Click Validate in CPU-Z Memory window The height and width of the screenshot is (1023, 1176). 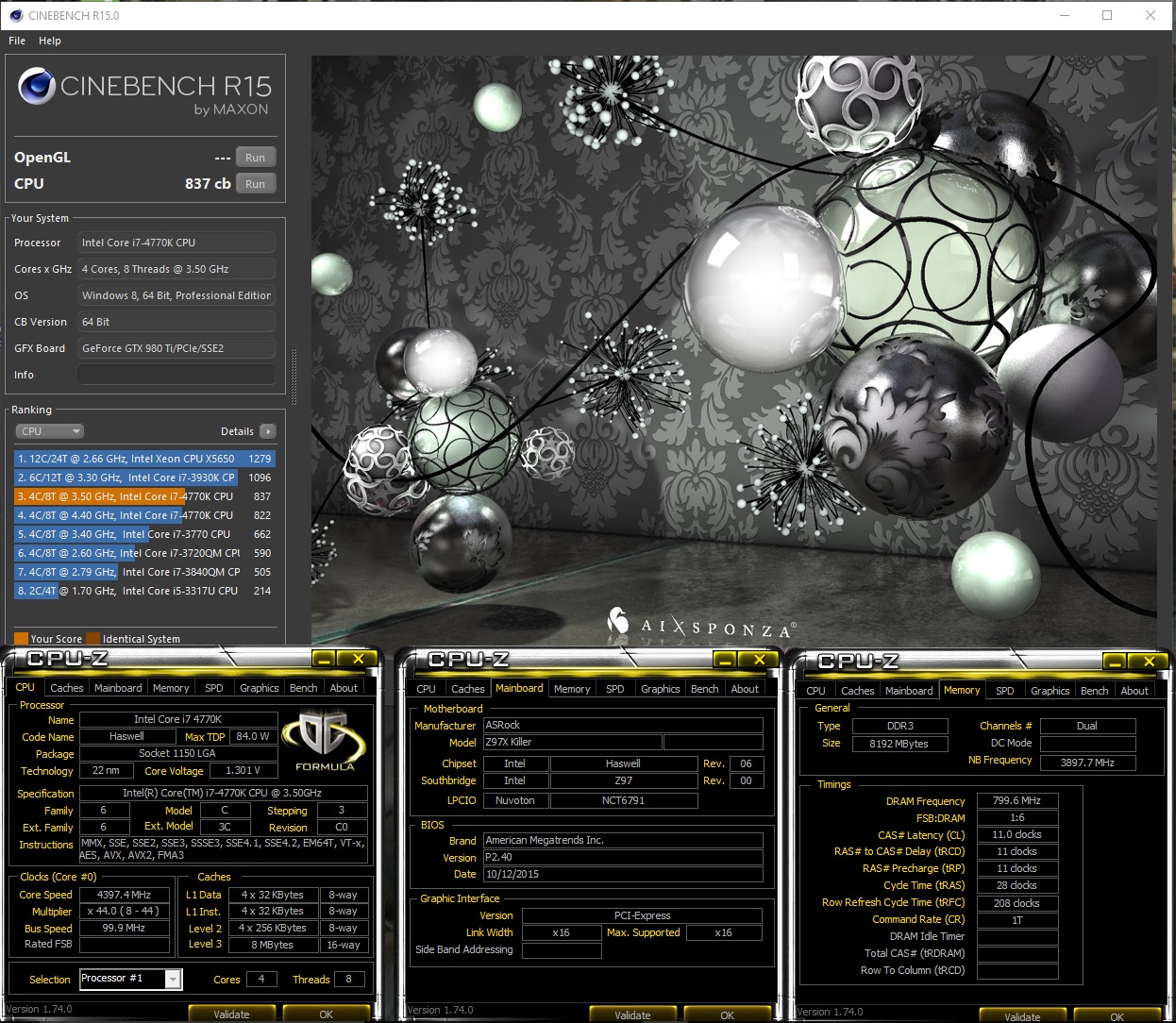1022,1017
